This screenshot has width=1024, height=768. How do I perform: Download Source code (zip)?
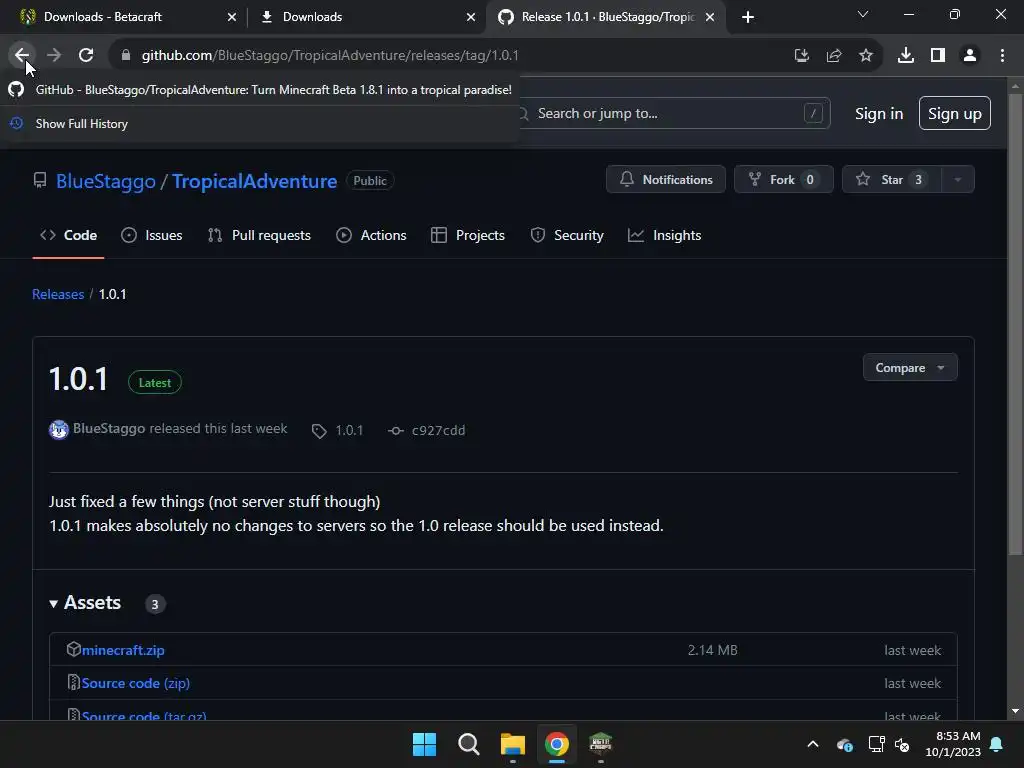[x=136, y=683]
